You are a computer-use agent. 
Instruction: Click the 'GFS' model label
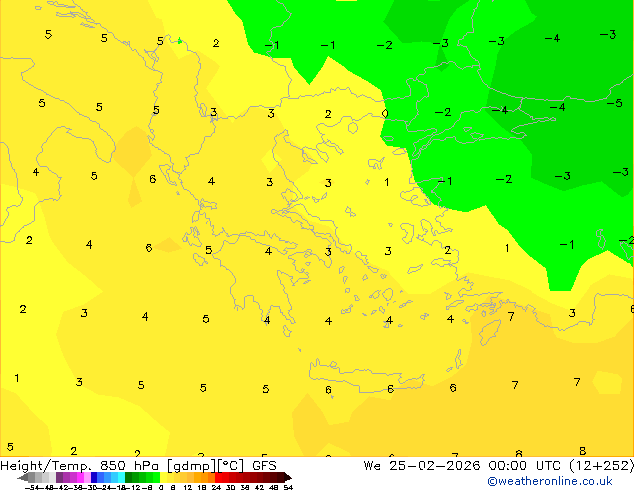click(x=264, y=466)
